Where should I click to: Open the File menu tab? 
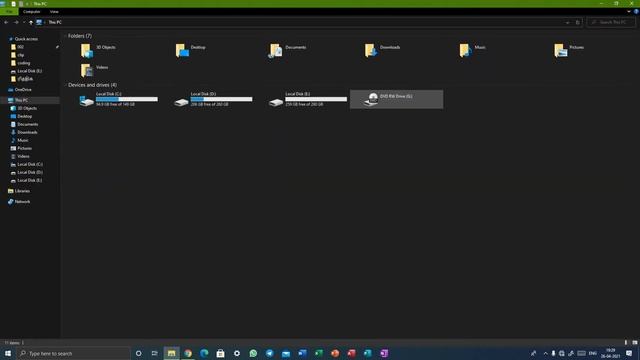(9, 11)
